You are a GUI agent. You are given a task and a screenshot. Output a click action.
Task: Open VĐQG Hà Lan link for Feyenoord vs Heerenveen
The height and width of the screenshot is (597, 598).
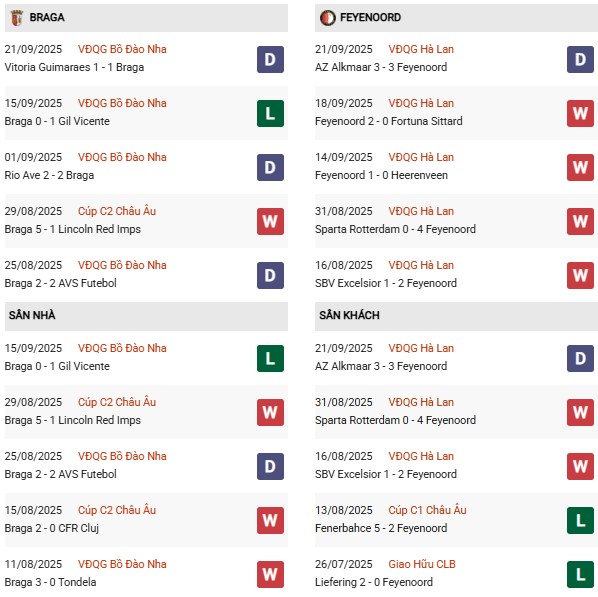tap(421, 157)
